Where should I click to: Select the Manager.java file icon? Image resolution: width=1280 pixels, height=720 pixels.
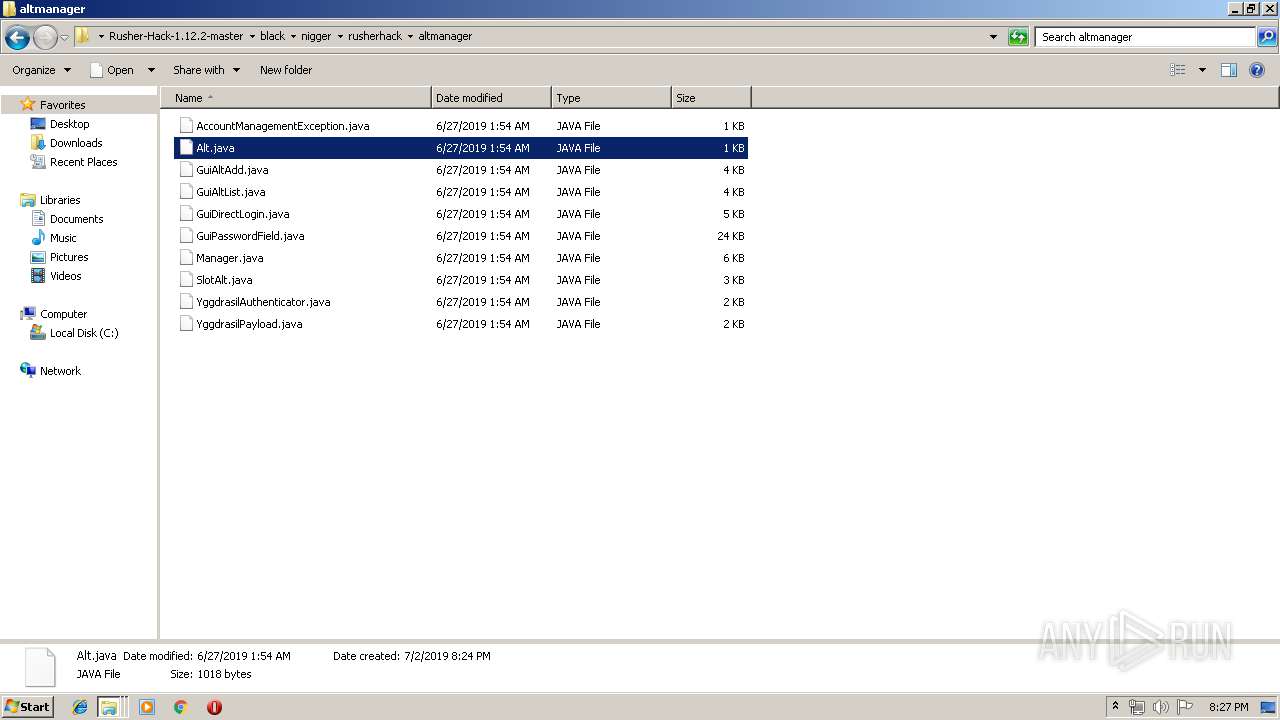[x=186, y=258]
